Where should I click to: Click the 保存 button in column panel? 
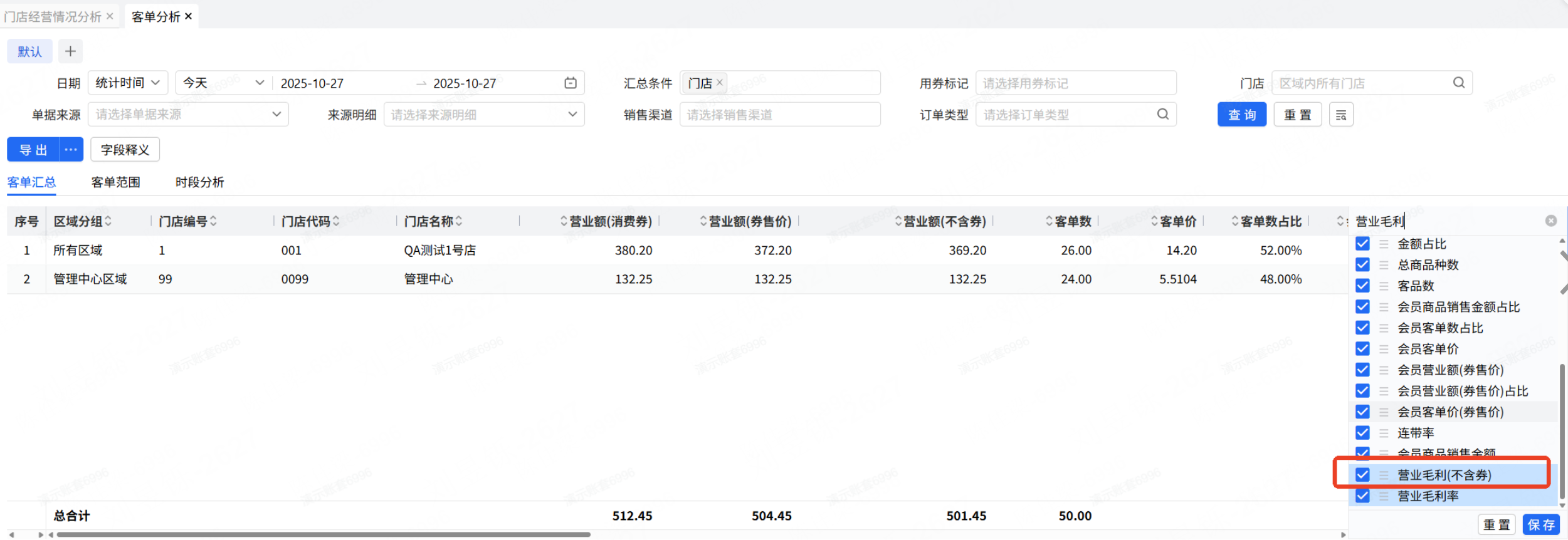tap(1540, 525)
